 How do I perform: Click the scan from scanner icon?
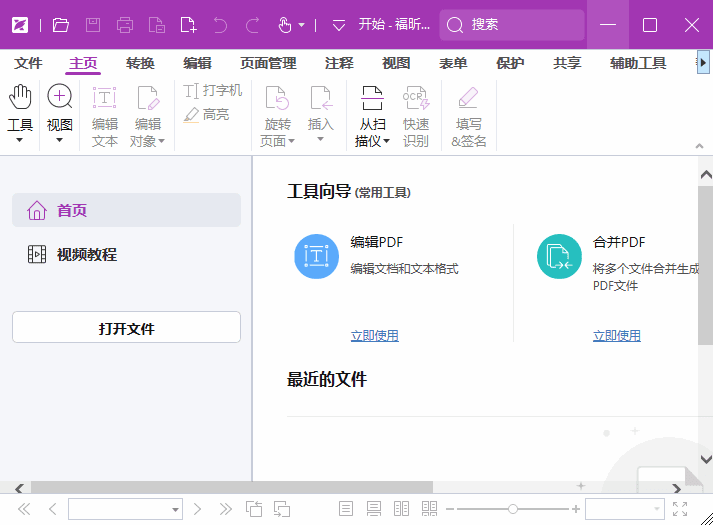[372, 98]
